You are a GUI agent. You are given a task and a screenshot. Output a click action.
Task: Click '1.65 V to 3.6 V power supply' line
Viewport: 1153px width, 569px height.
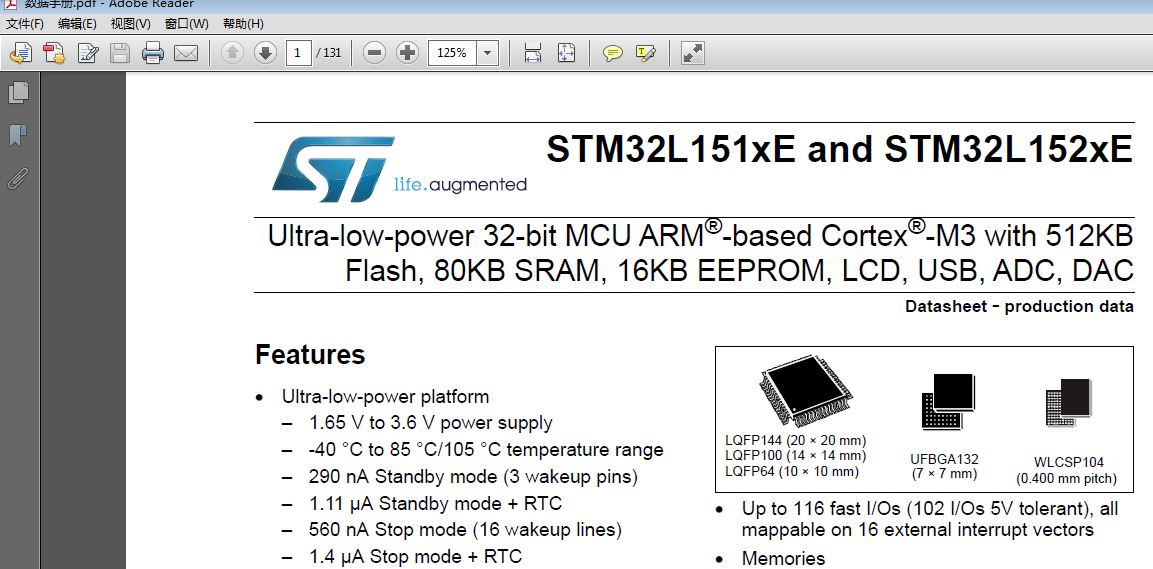tap(430, 423)
